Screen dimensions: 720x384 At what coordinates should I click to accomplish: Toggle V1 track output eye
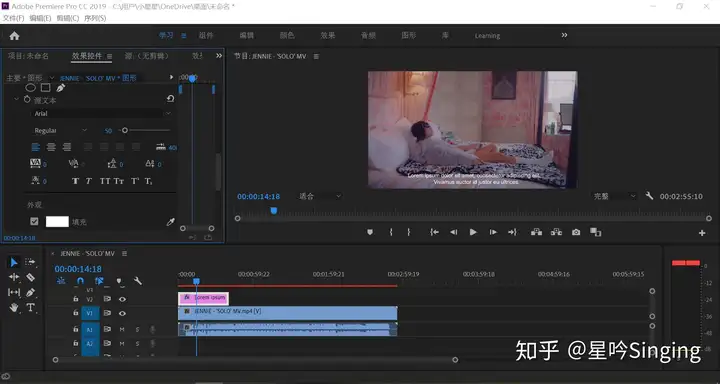tap(122, 313)
